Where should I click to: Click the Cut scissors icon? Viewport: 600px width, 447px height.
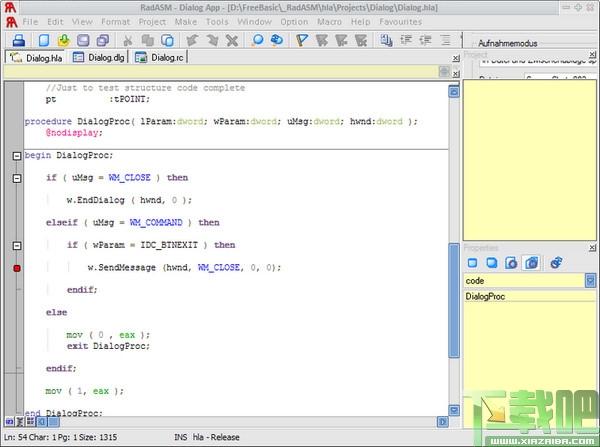pyautogui.click(x=128, y=40)
